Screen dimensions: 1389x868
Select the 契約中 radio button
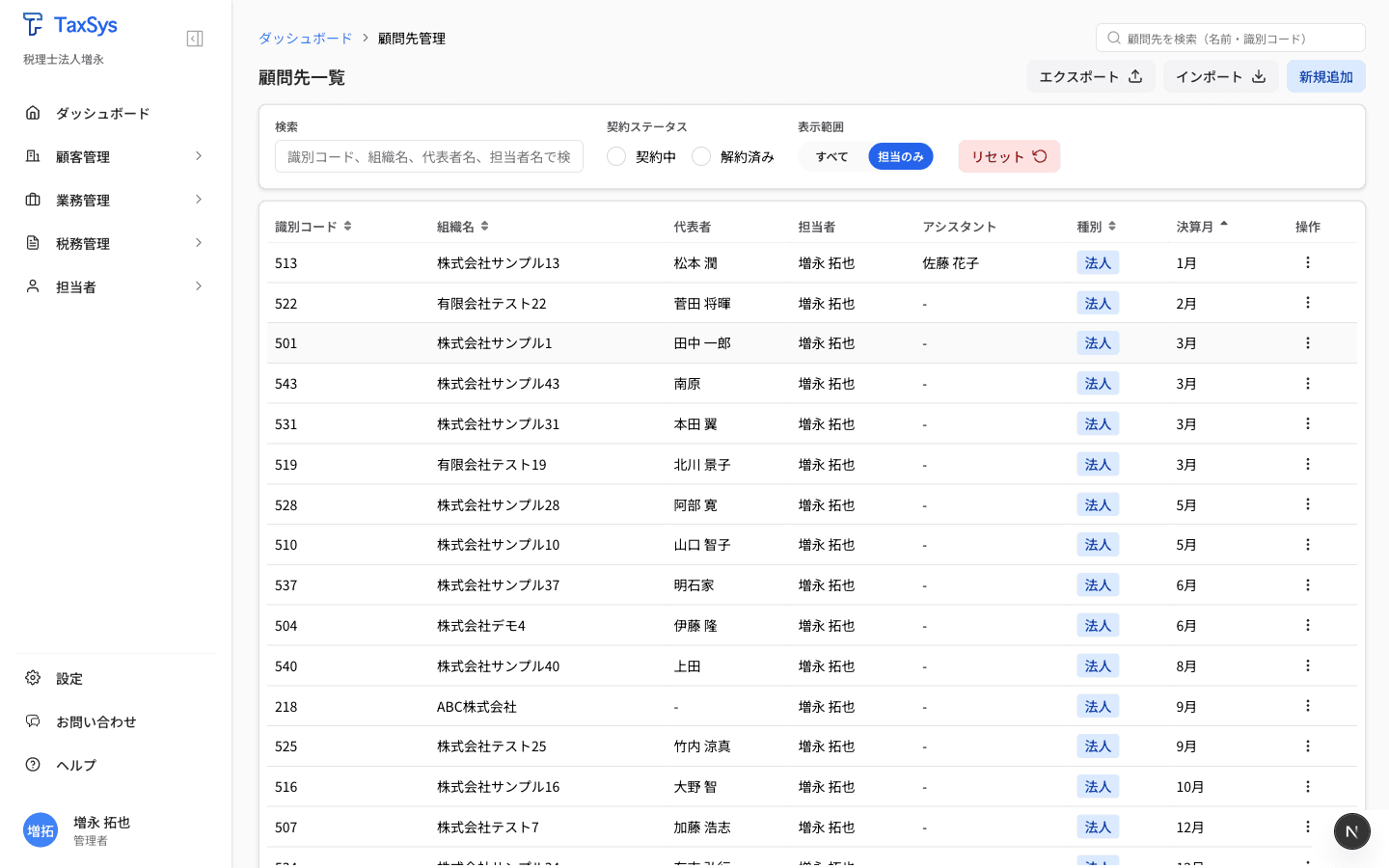tap(616, 155)
